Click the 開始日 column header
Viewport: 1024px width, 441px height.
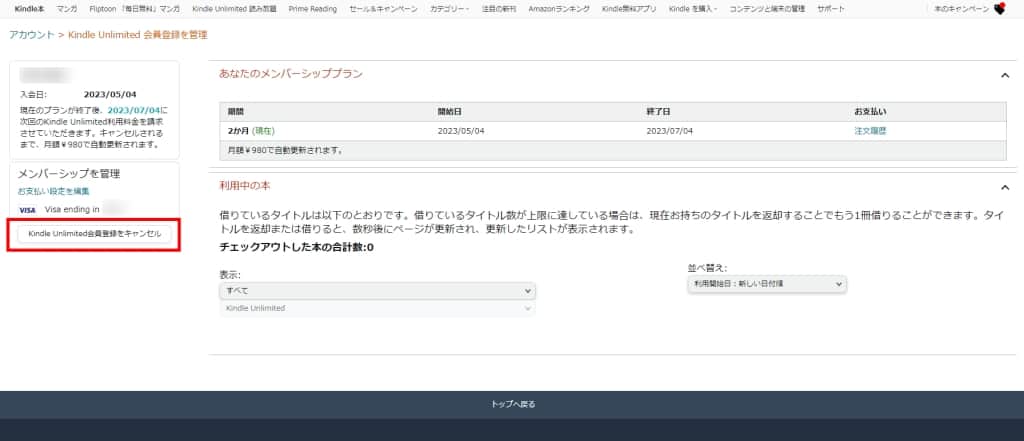[x=450, y=112]
